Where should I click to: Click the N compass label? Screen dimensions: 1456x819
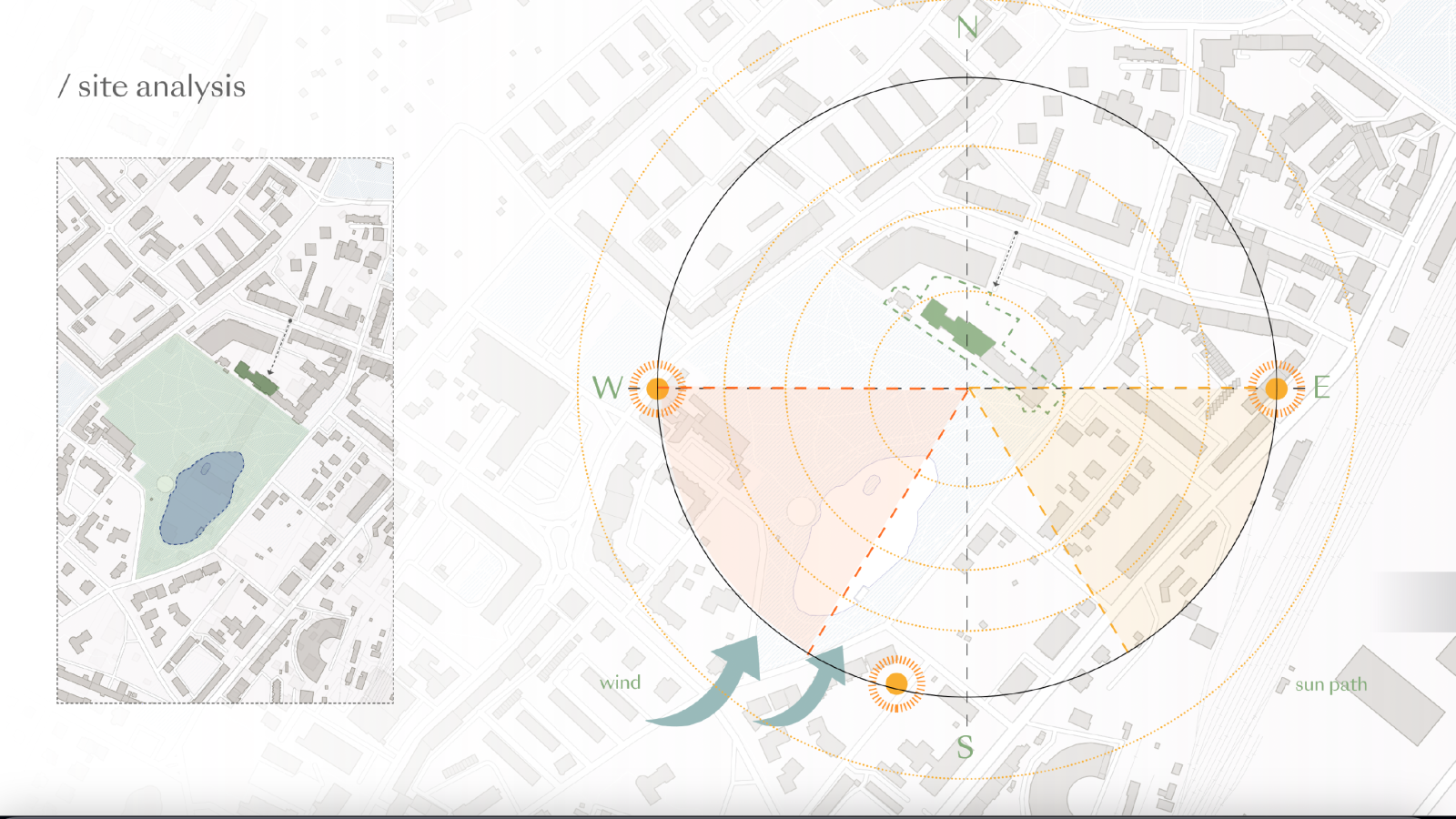pos(967,29)
